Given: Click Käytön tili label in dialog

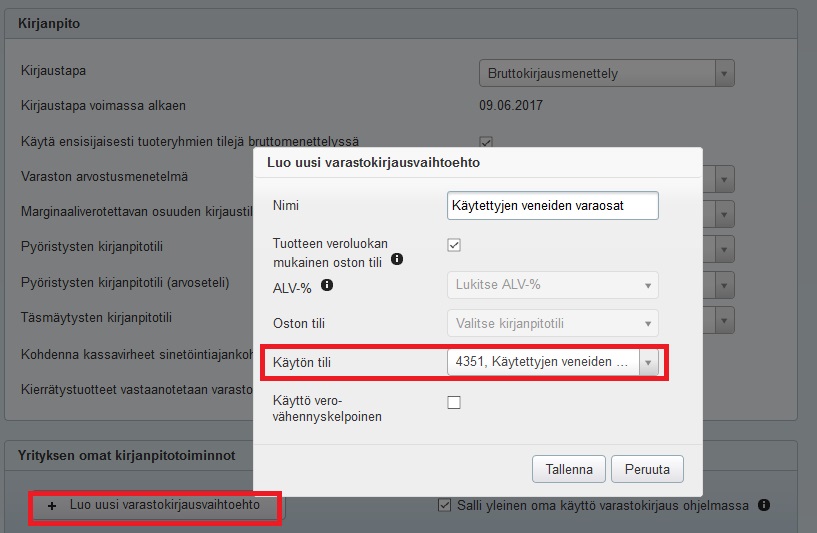Looking at the screenshot, I should (302, 362).
